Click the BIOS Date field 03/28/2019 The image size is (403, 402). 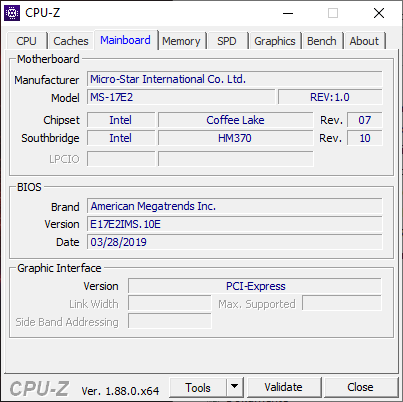[x=235, y=242]
